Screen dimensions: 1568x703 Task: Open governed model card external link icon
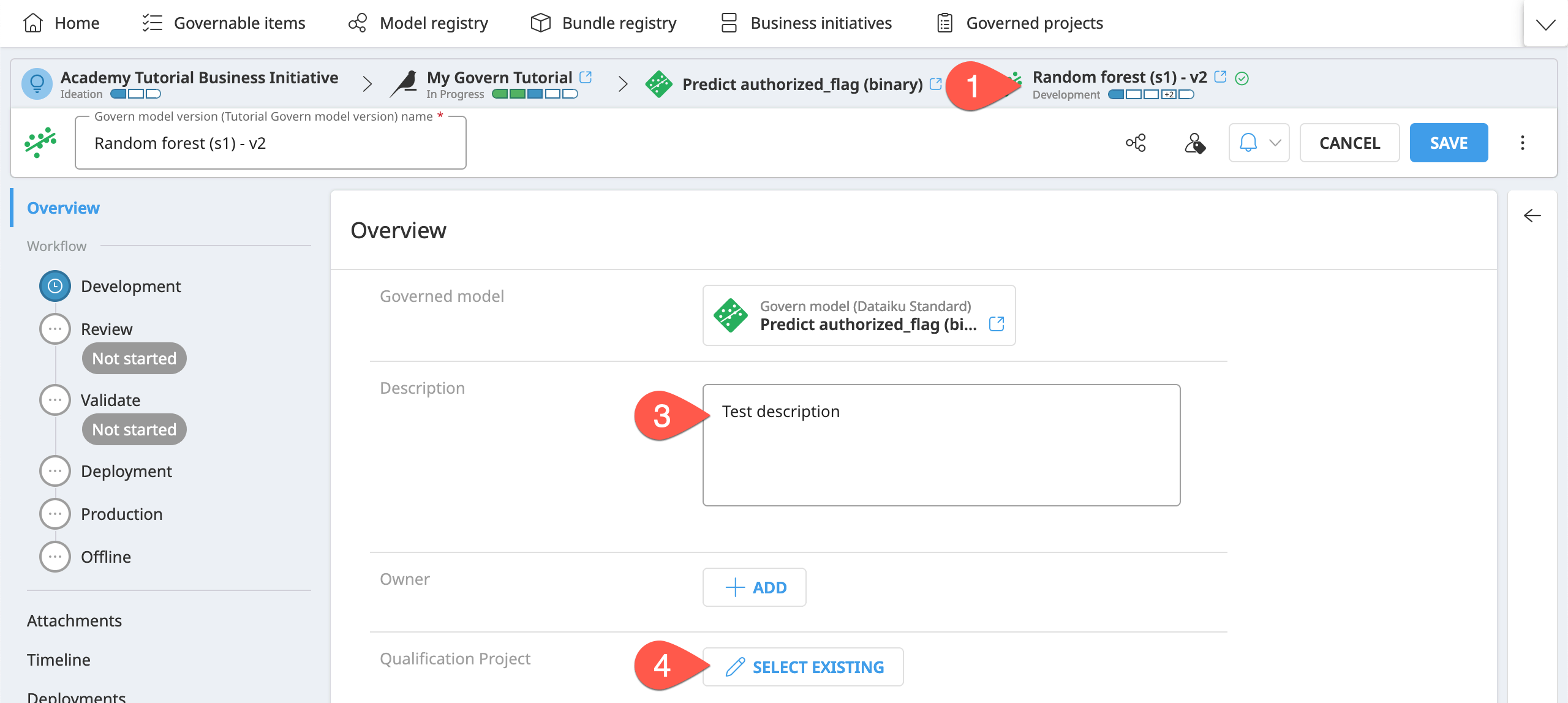997,324
